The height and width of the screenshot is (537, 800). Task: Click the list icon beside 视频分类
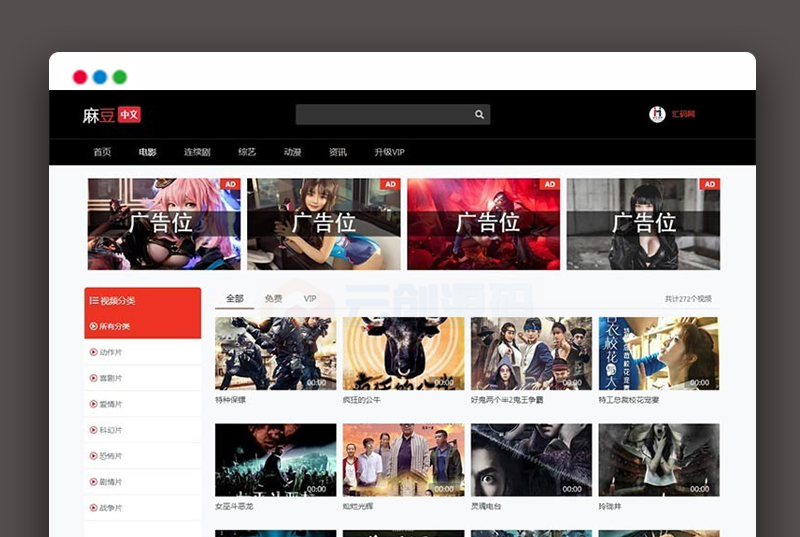coord(94,300)
